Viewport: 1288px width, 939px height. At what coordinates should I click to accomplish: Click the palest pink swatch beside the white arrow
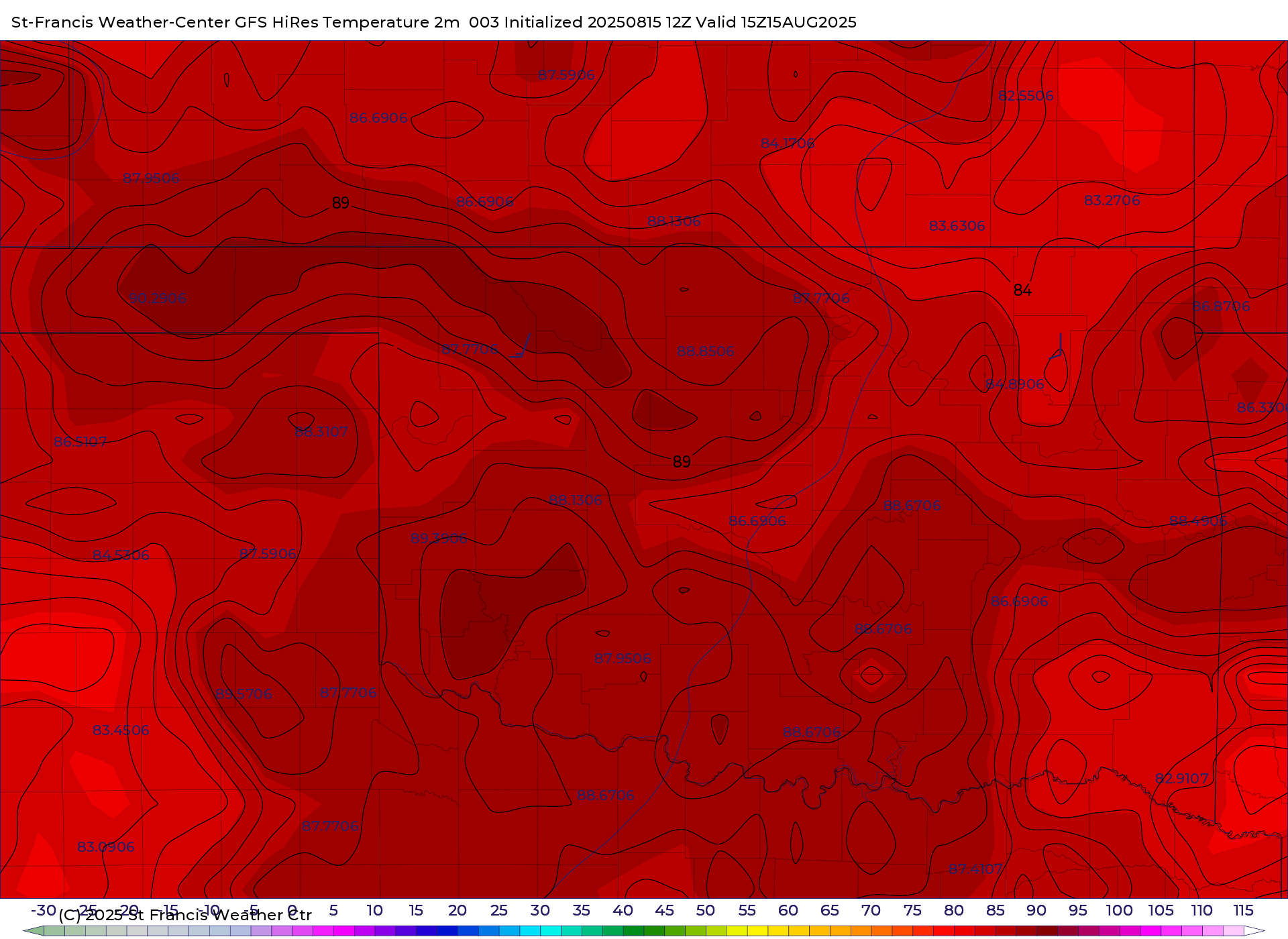point(1234,931)
